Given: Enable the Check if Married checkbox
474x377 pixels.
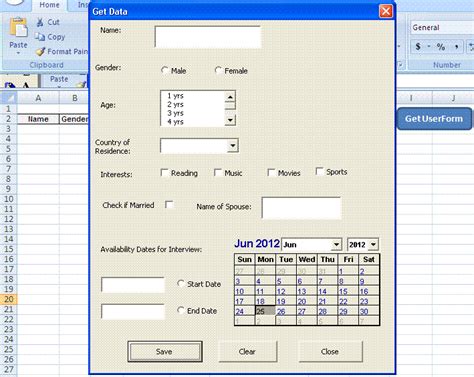Looking at the screenshot, I should (169, 204).
